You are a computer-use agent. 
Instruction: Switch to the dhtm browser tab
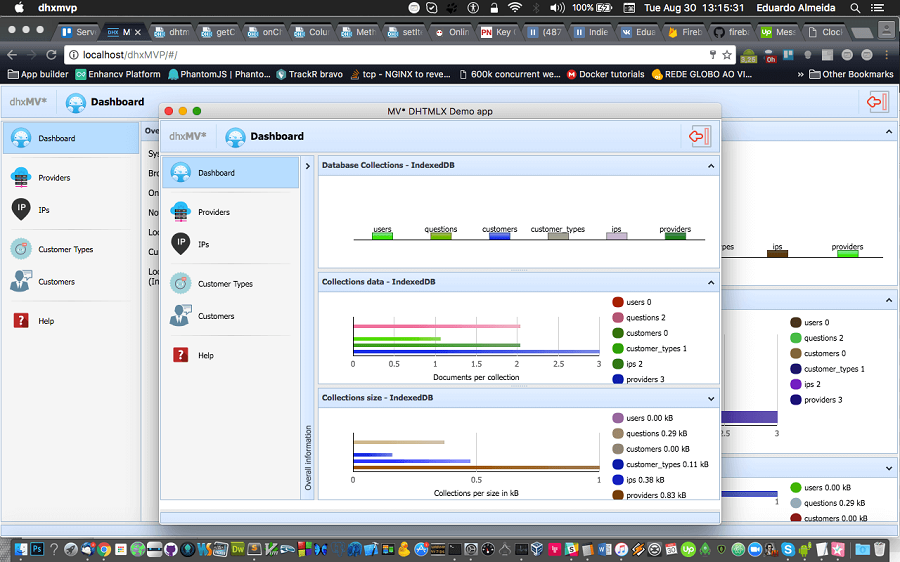(x=172, y=32)
